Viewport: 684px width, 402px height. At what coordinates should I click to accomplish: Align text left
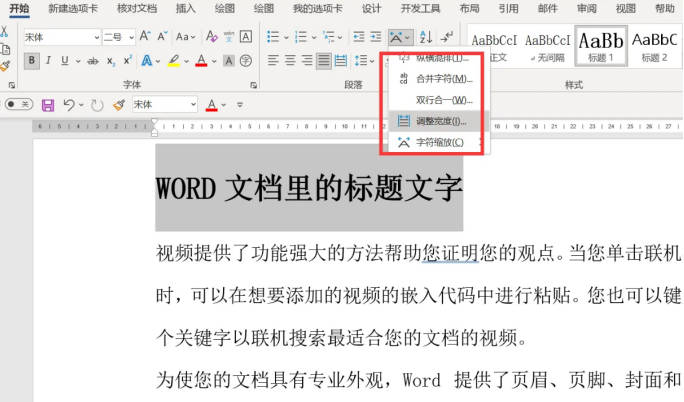[x=273, y=61]
